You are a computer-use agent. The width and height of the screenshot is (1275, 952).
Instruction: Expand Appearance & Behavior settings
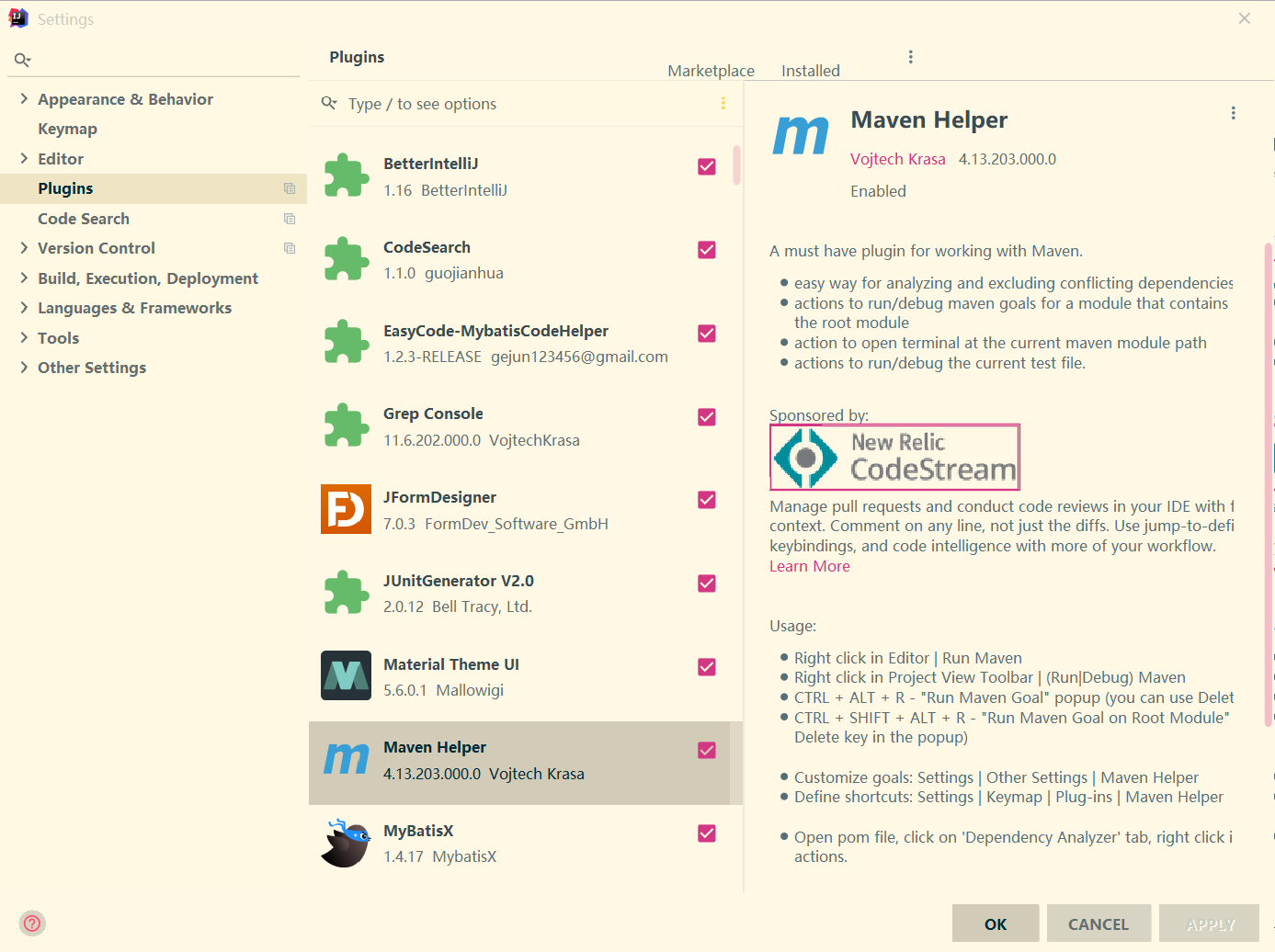click(24, 98)
